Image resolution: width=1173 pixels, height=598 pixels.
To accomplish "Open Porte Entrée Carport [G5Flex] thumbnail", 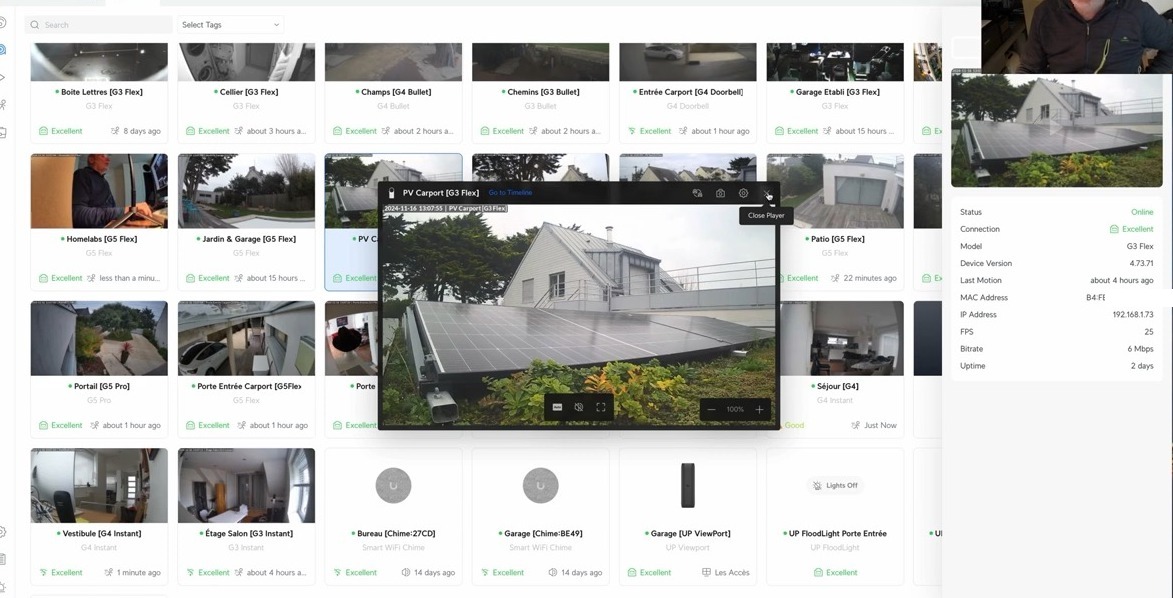I will (246, 338).
